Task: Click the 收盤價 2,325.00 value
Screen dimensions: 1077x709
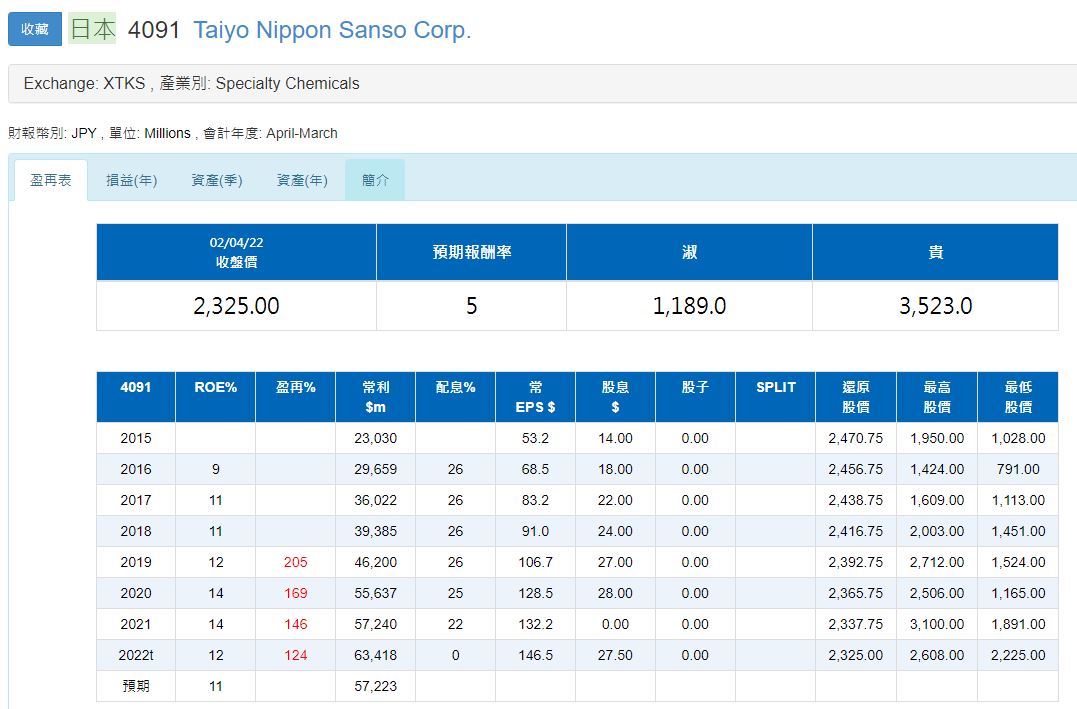Action: (236, 306)
